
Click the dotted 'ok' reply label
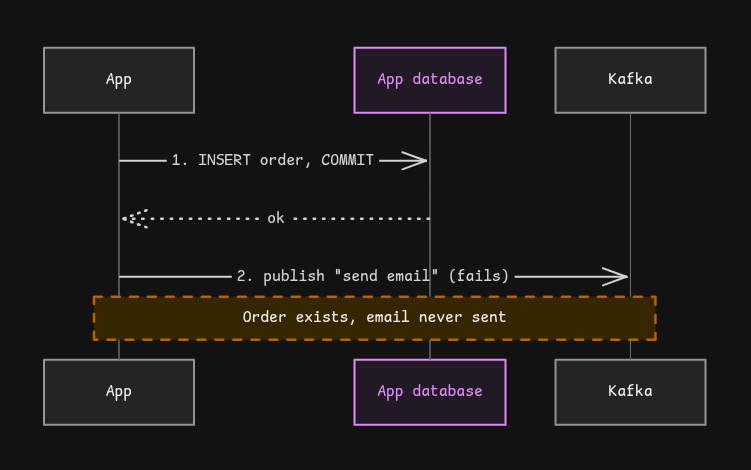click(276, 218)
